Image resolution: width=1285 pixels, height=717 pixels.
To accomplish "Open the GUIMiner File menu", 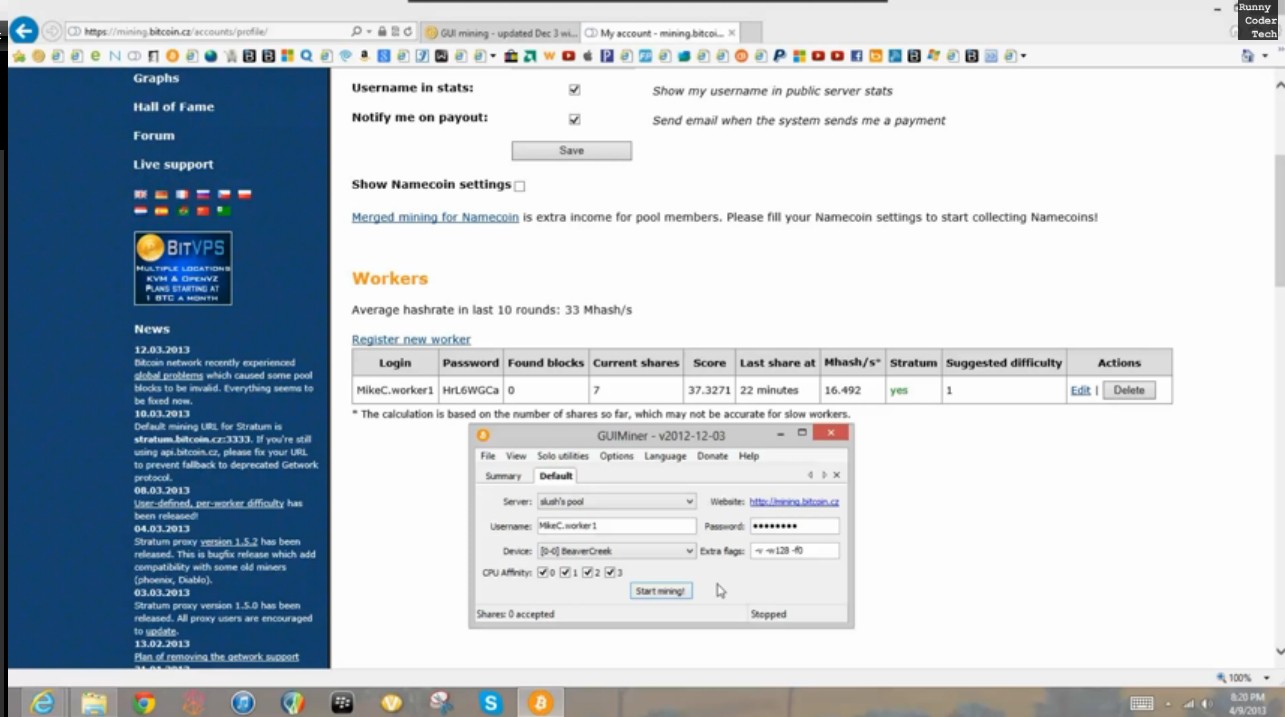I will [x=488, y=456].
